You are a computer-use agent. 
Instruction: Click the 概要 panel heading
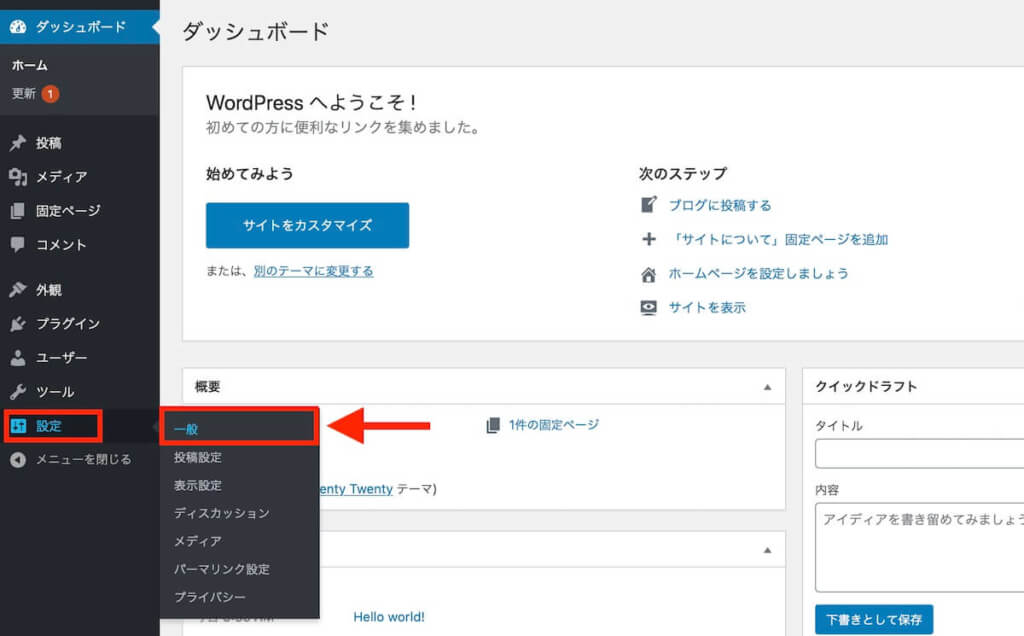pyautogui.click(x=208, y=387)
